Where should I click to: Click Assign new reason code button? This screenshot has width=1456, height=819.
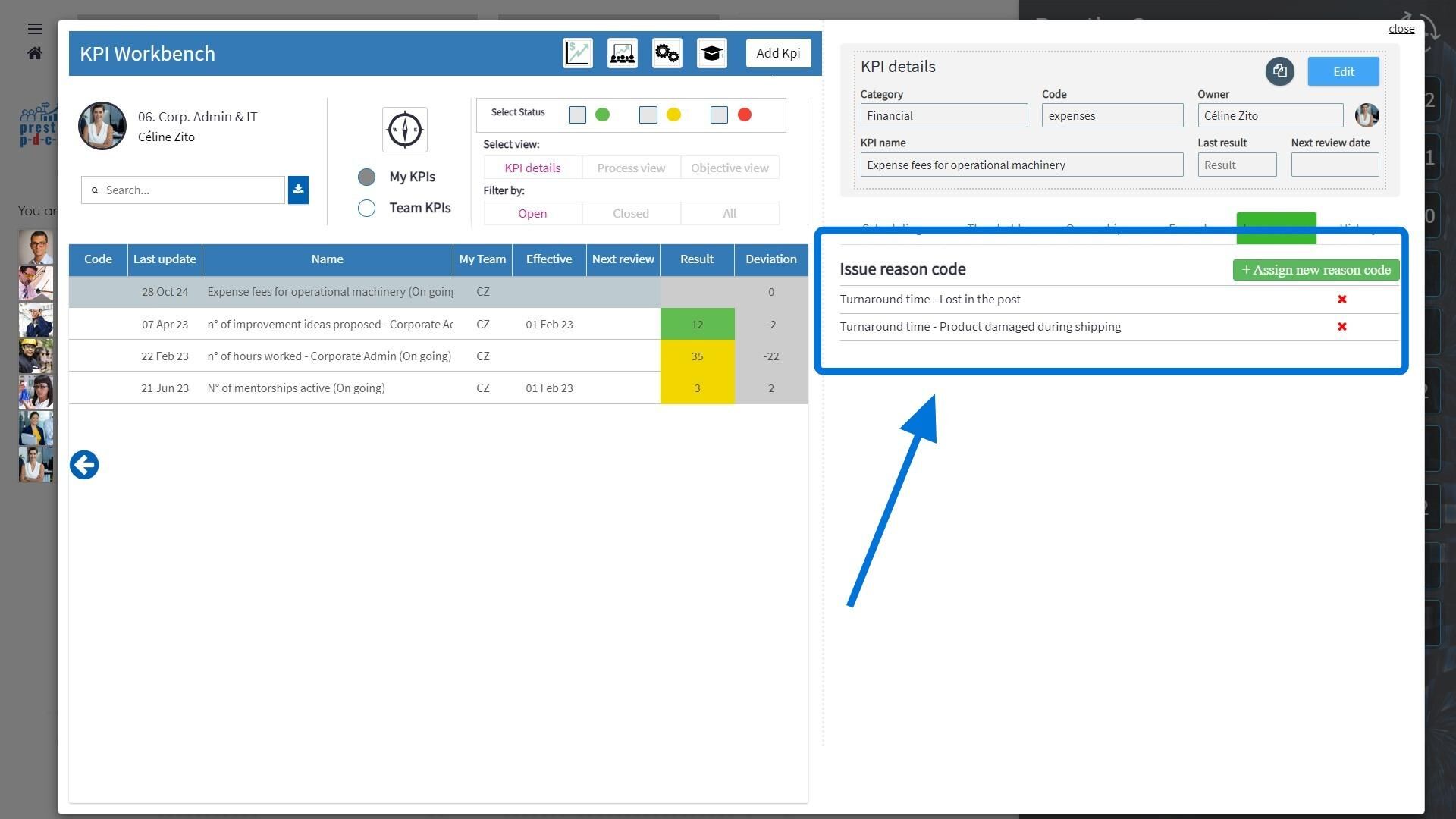coord(1316,270)
